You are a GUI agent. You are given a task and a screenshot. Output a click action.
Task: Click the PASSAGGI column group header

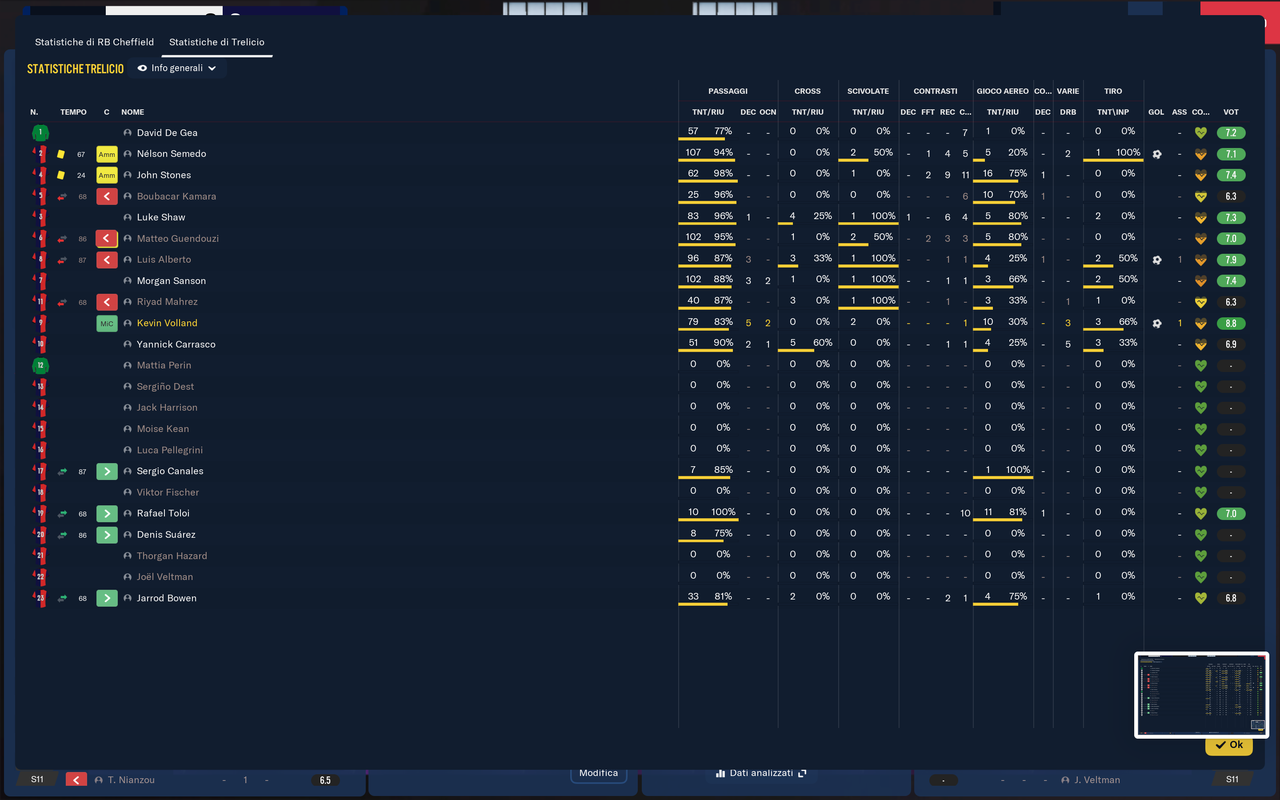[x=728, y=91]
